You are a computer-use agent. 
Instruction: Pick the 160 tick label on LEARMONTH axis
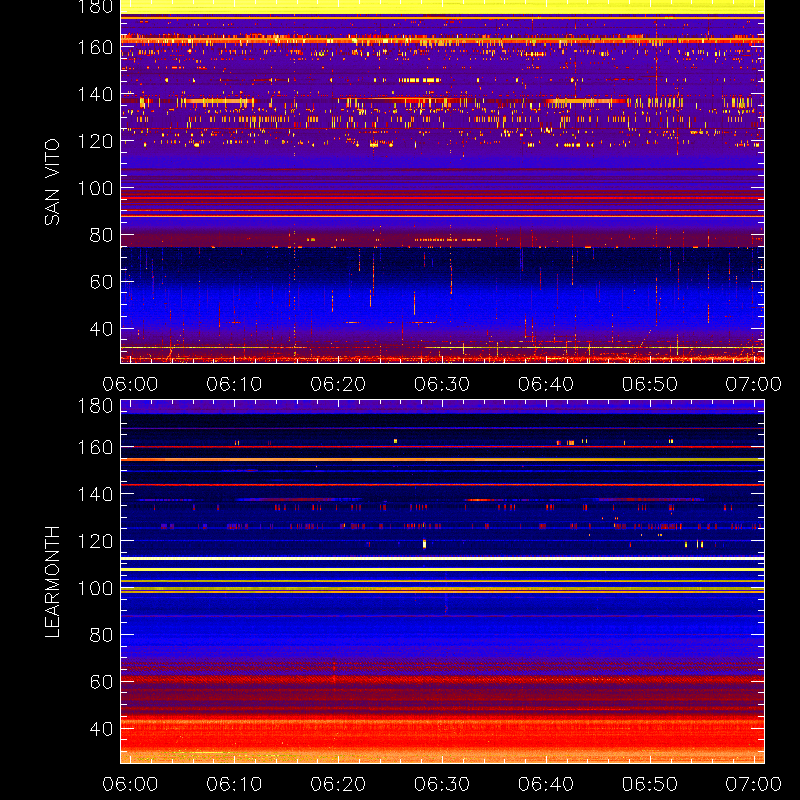click(95, 447)
